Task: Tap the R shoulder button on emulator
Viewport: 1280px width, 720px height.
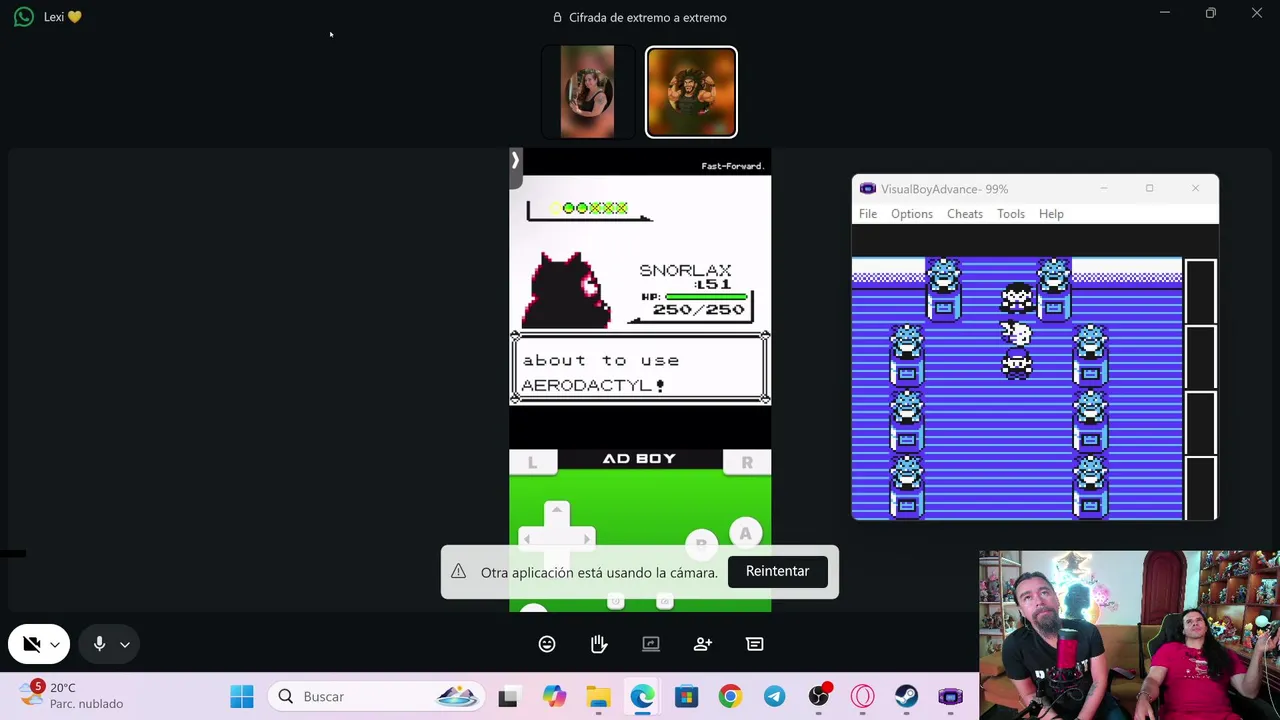Action: [747, 462]
